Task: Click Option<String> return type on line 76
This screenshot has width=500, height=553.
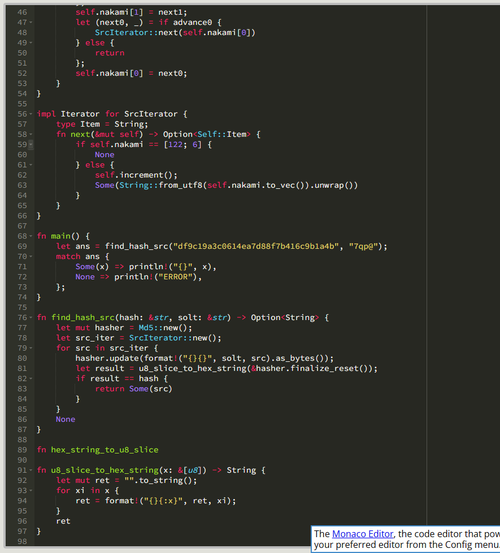Action: 284,317
